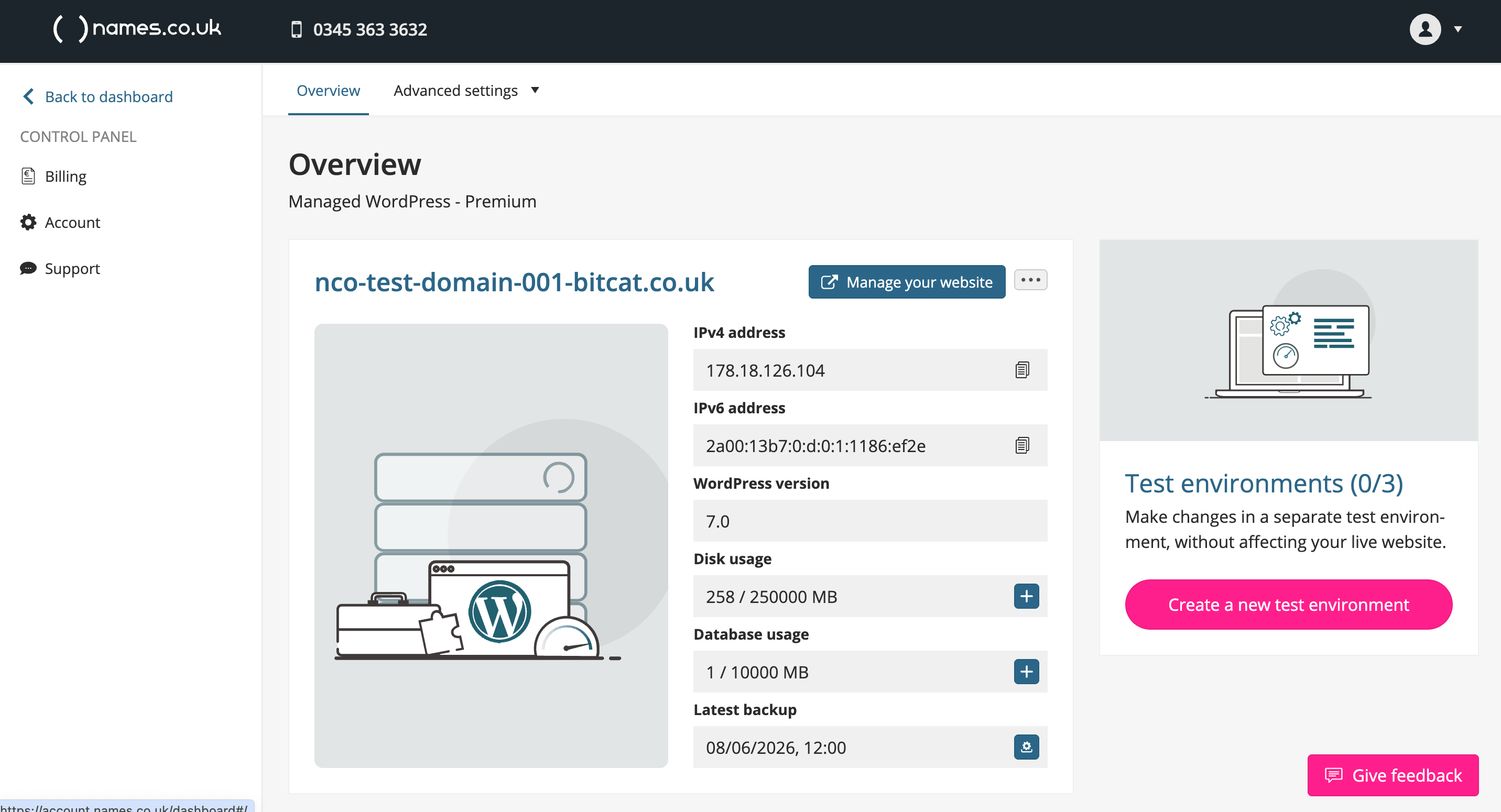Open the backup restore icon for latest backup
Image resolution: width=1501 pixels, height=812 pixels.
tap(1026, 747)
